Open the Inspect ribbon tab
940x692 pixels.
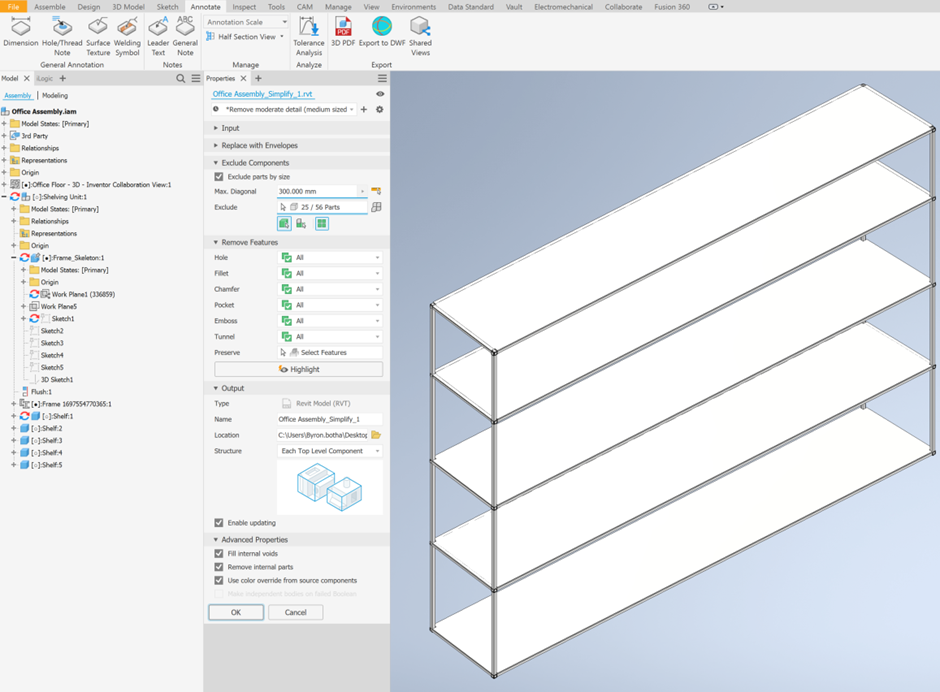click(x=244, y=7)
